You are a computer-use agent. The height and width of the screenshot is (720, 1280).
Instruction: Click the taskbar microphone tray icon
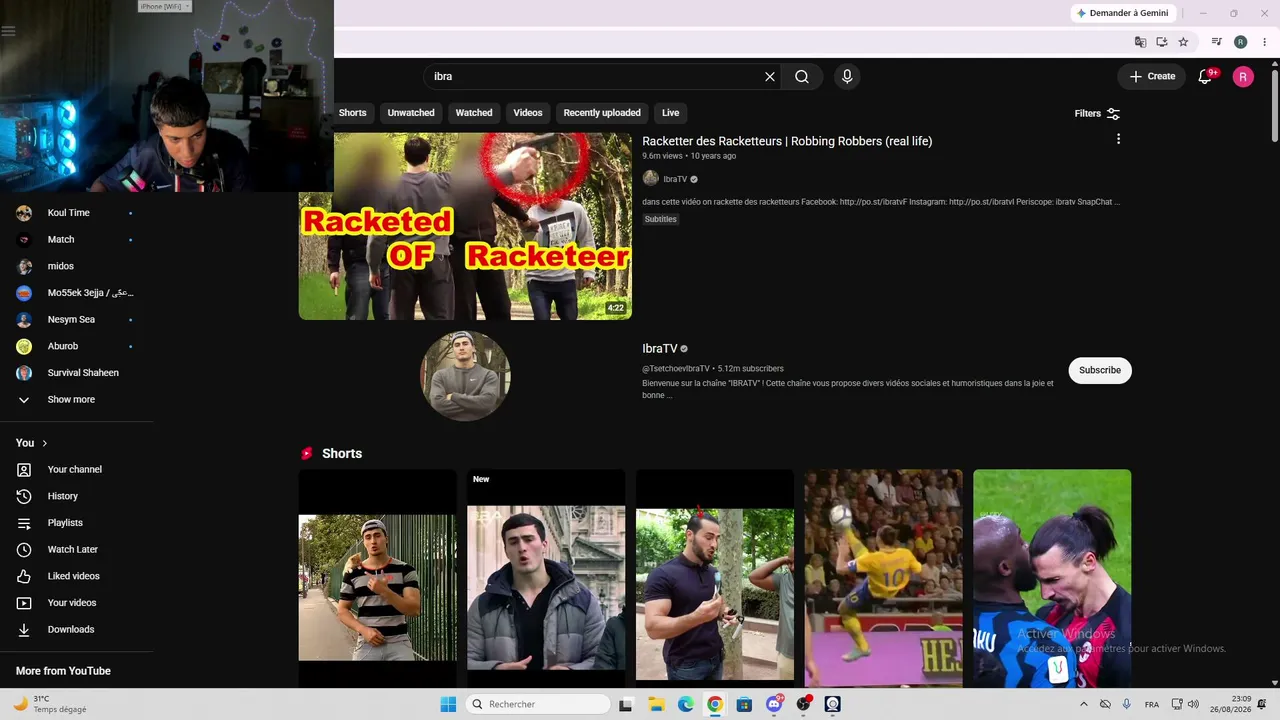click(x=1127, y=704)
